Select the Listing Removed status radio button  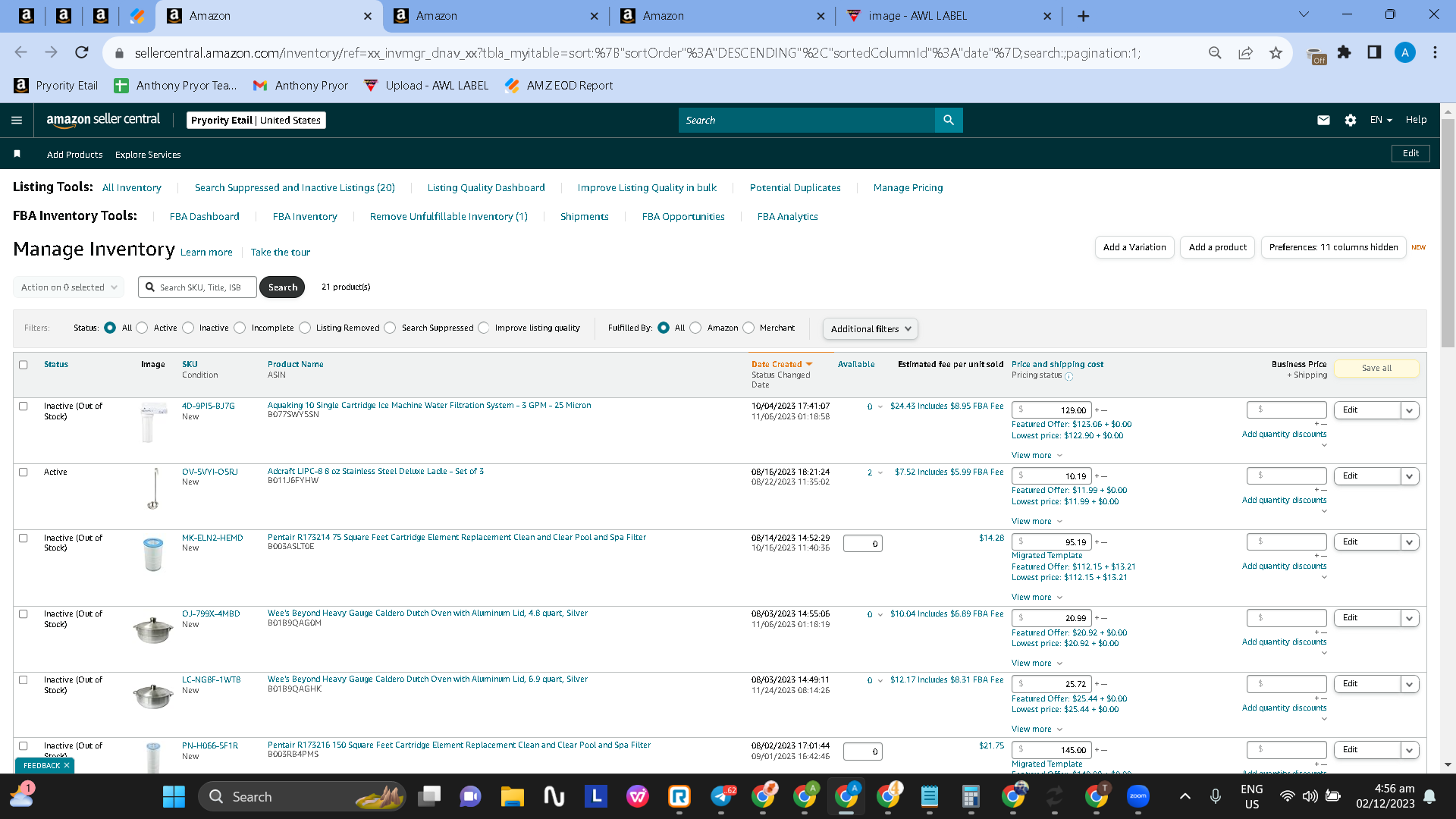coord(305,328)
